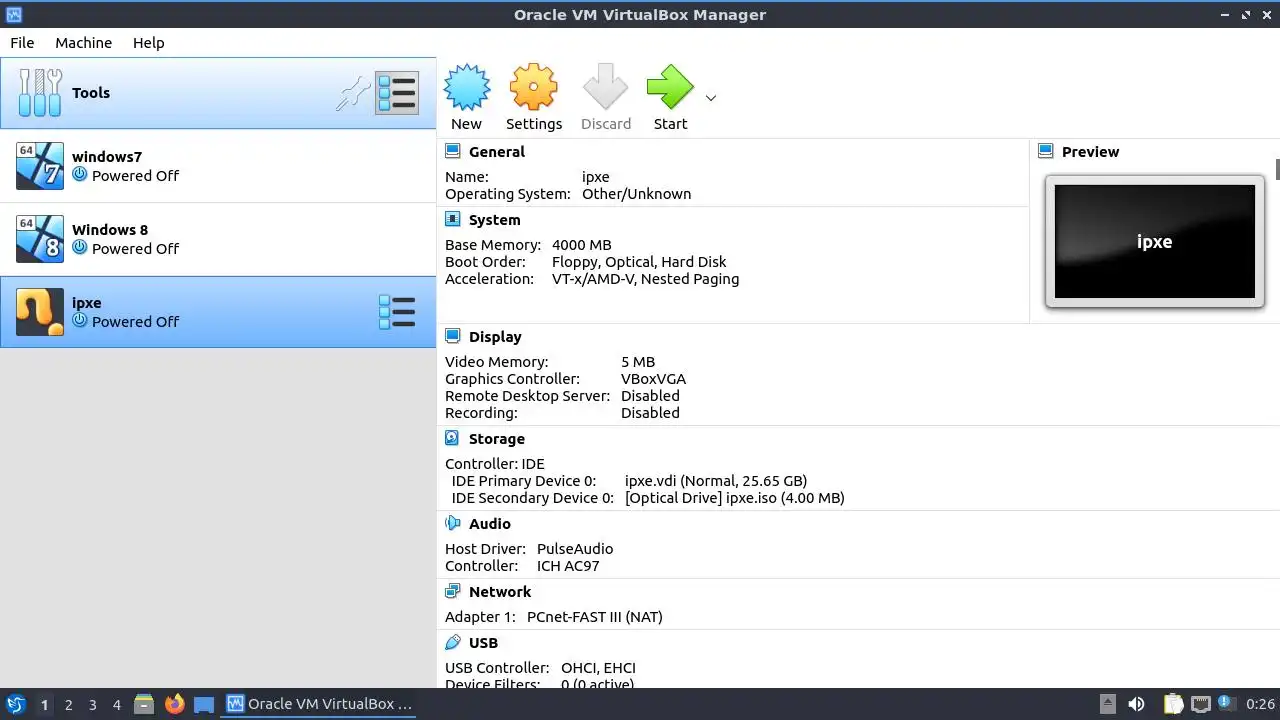Click the Network adapter icon
Viewport: 1280px width, 720px height.
(453, 591)
